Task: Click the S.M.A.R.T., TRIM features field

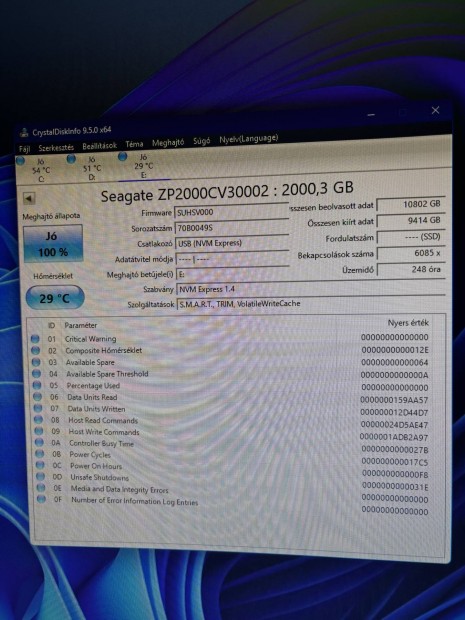Action: point(310,303)
